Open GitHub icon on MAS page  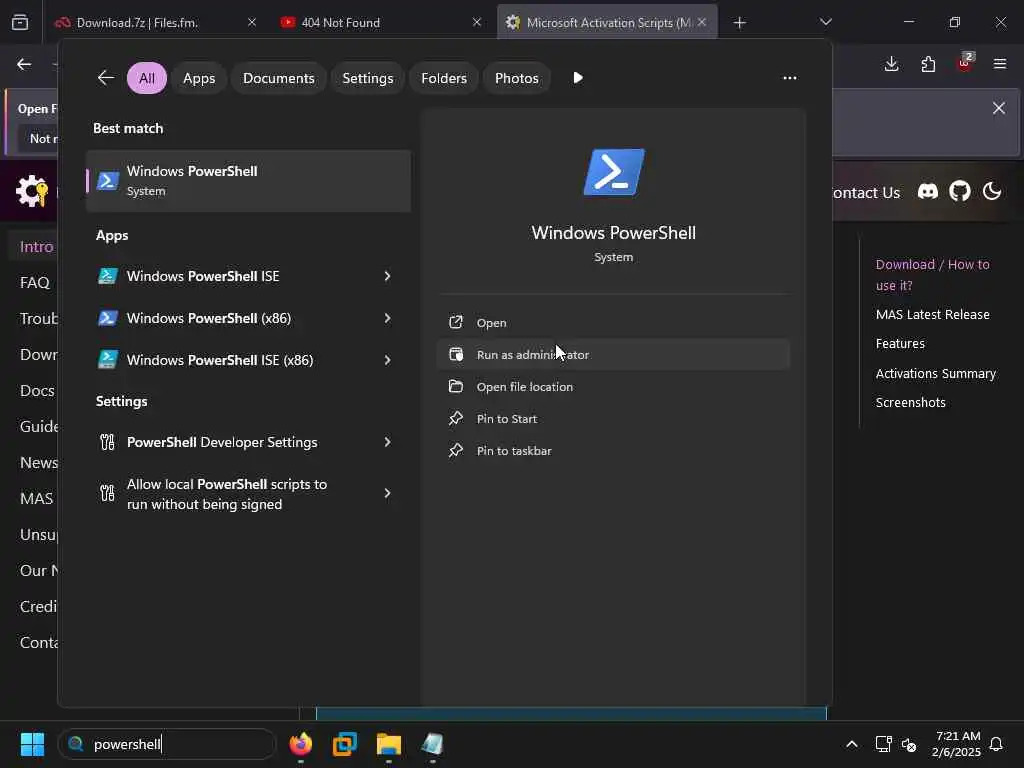[x=959, y=191]
